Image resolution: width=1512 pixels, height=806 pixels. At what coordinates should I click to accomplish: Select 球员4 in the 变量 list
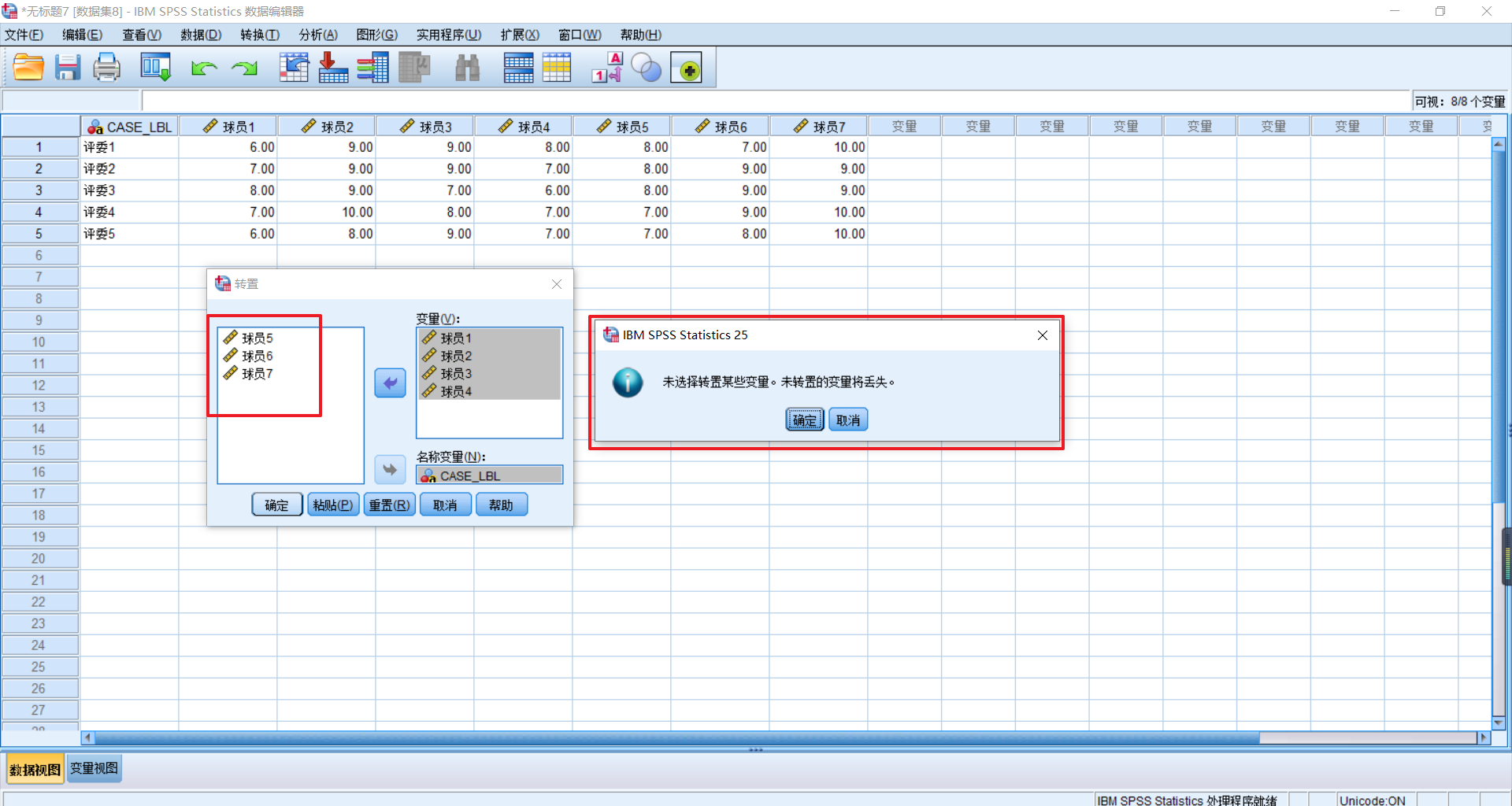point(489,391)
